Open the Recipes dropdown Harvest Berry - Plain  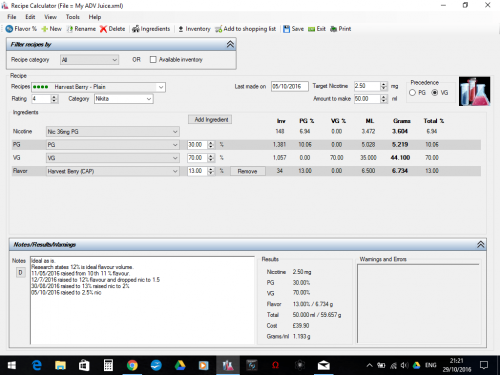[x=98, y=87]
